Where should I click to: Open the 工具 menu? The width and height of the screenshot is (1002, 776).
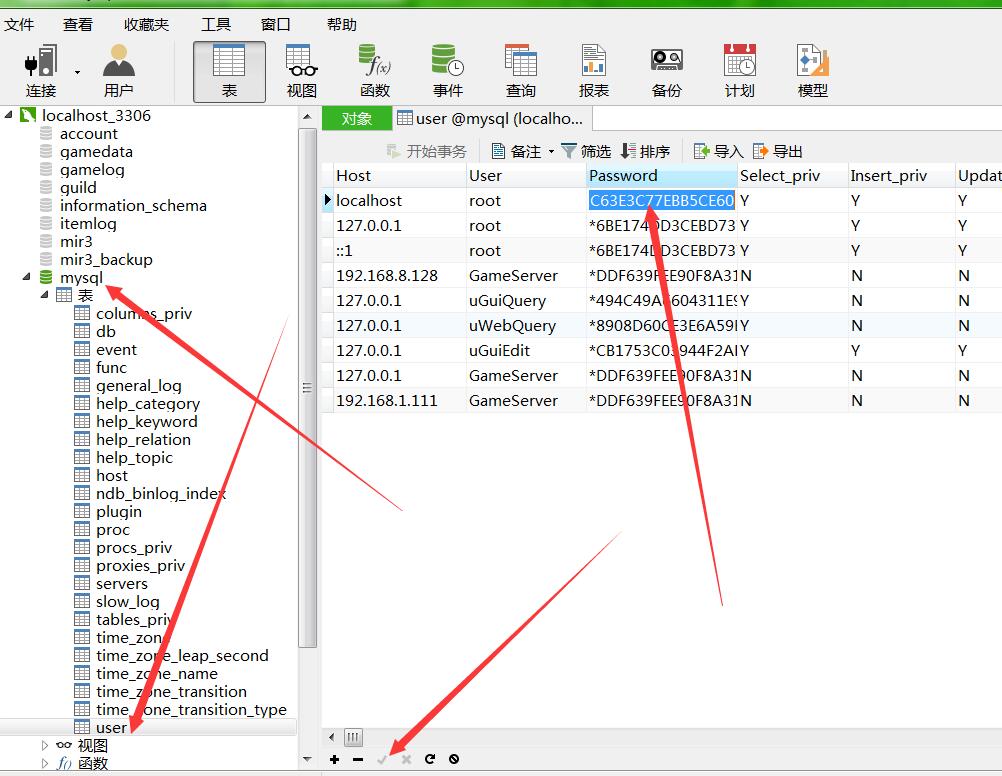pyautogui.click(x=215, y=24)
